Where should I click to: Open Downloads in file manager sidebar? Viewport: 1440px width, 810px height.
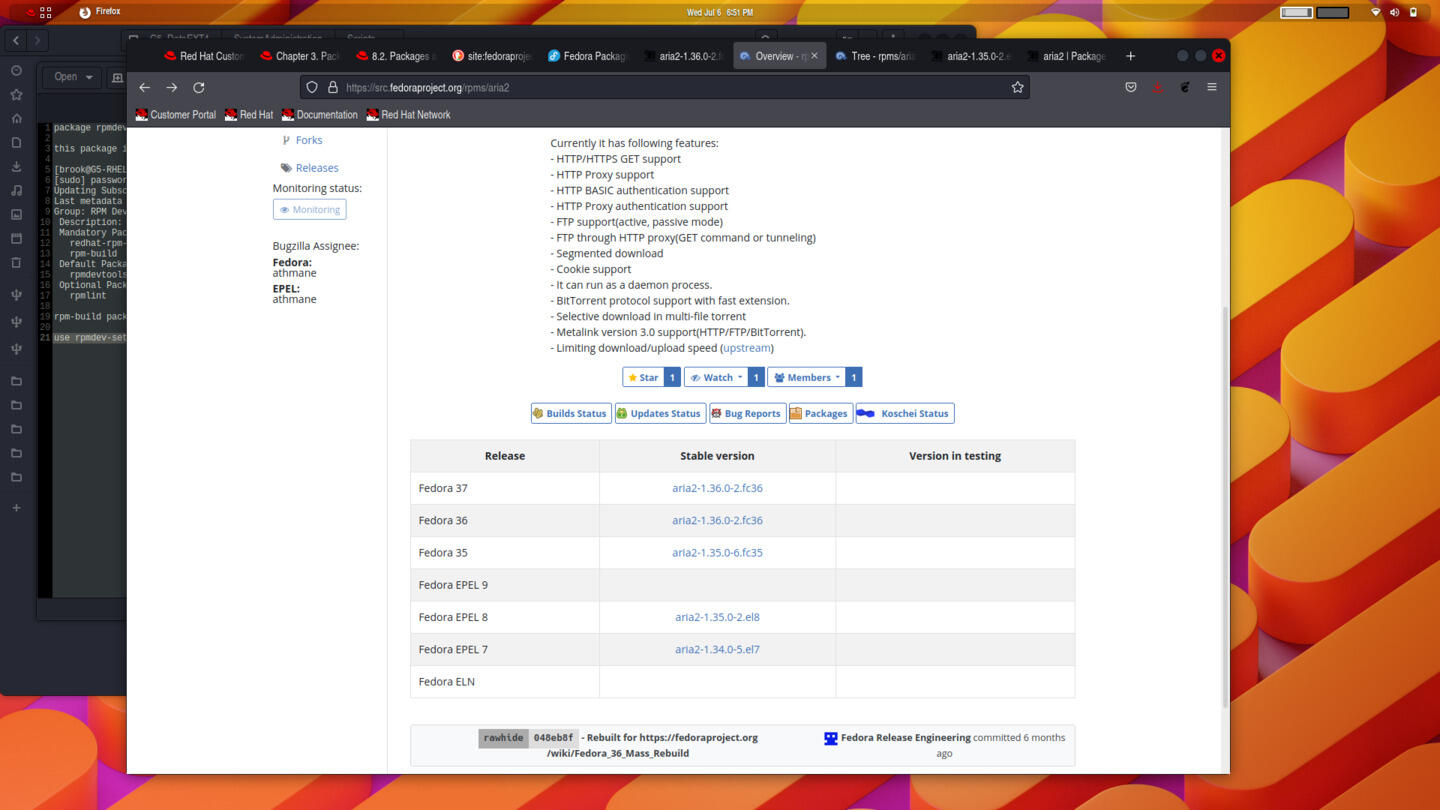click(16, 166)
